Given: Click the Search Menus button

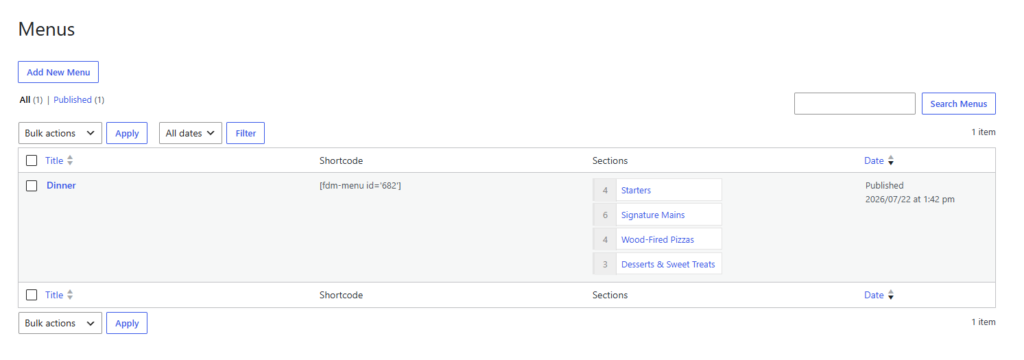Looking at the screenshot, I should click(958, 104).
